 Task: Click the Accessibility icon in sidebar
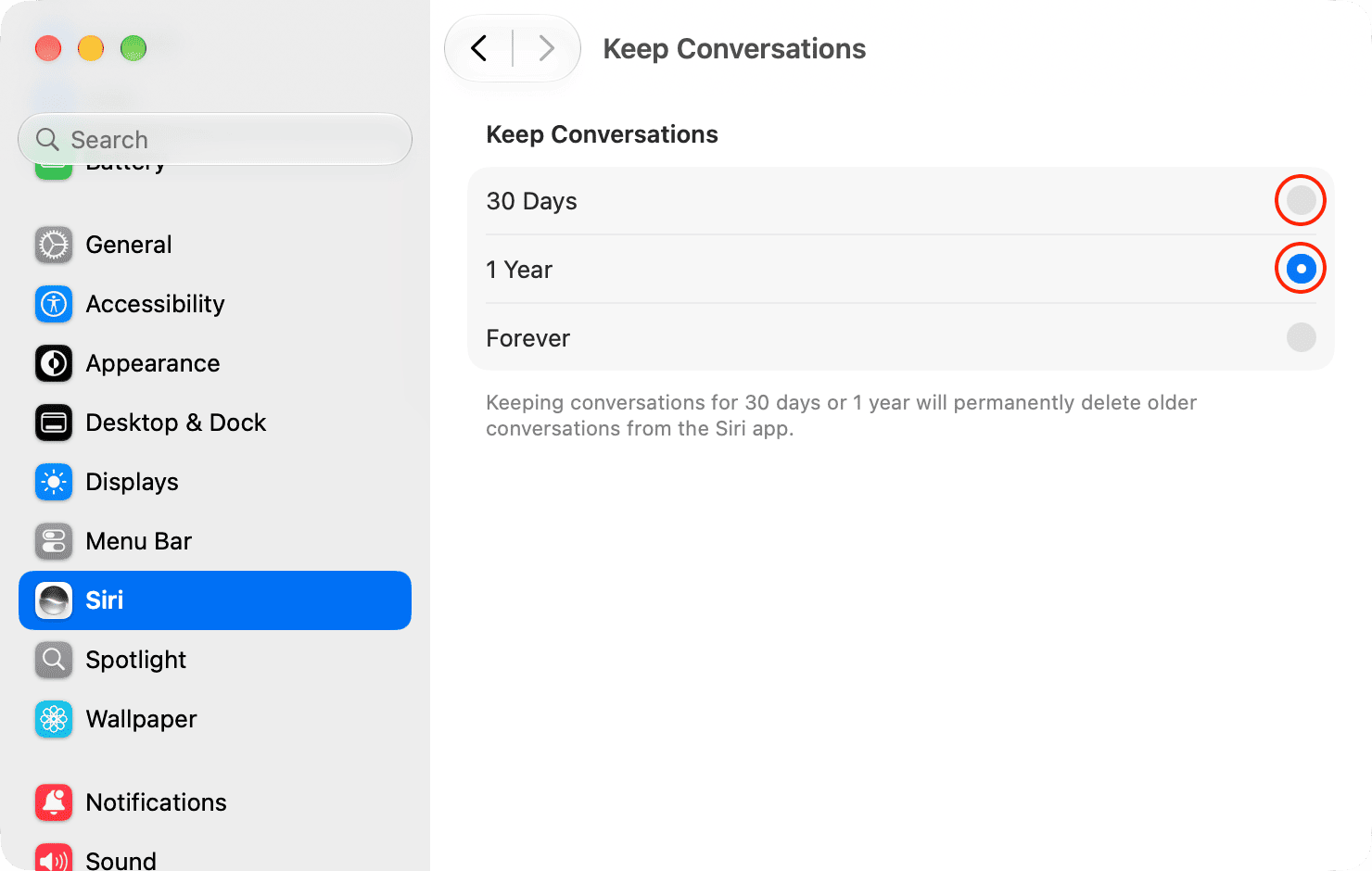(54, 304)
